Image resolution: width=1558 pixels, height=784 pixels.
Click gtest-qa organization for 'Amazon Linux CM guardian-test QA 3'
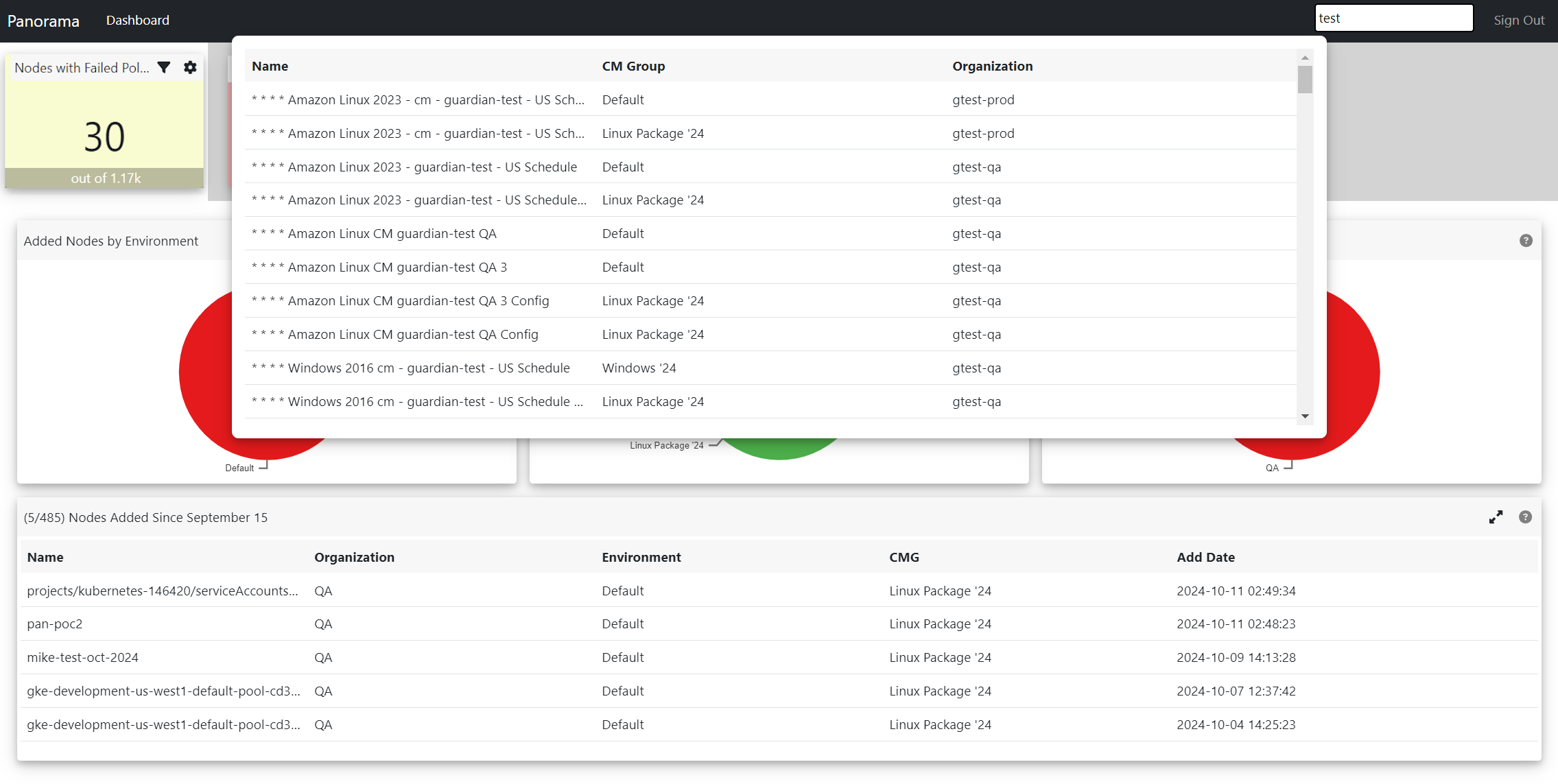tap(976, 268)
